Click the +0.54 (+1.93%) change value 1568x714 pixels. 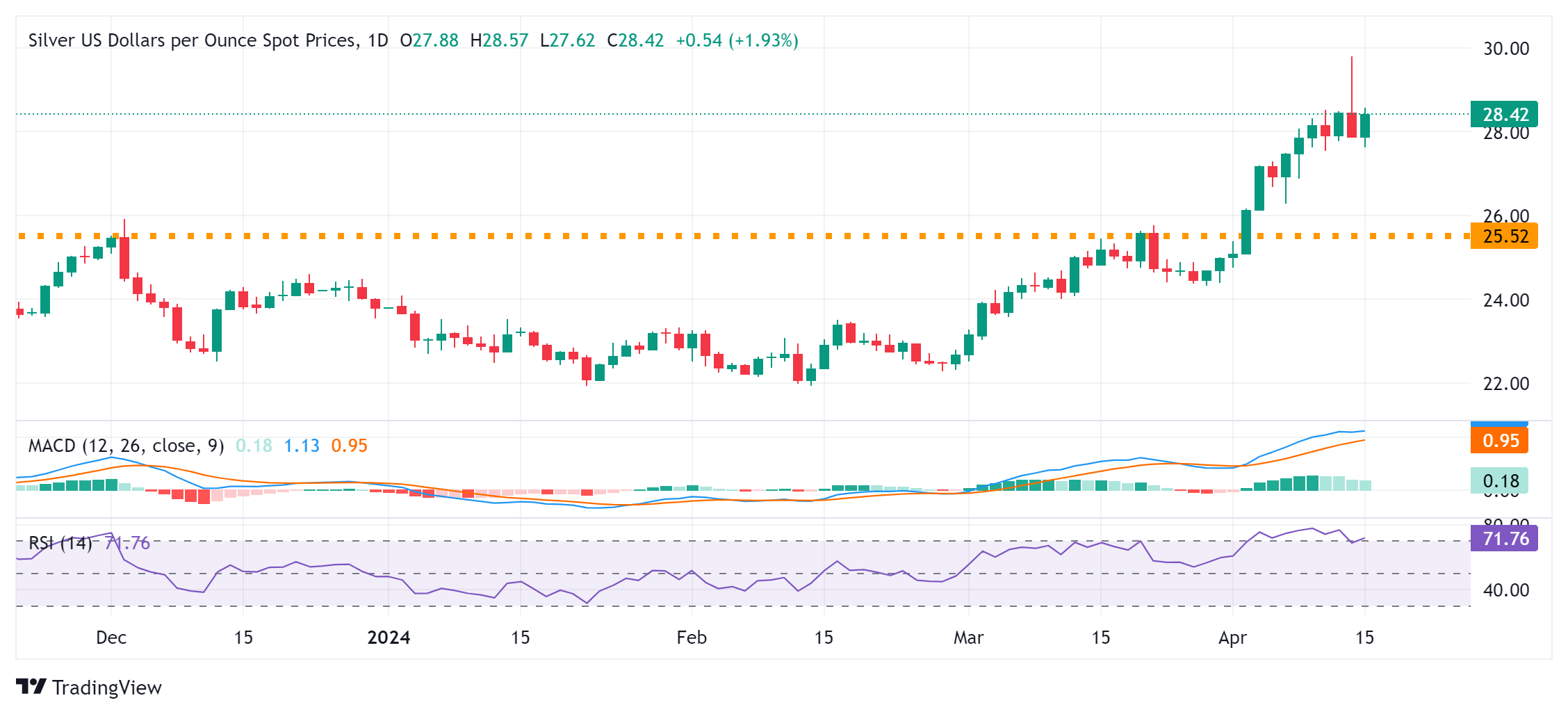pyautogui.click(x=737, y=40)
